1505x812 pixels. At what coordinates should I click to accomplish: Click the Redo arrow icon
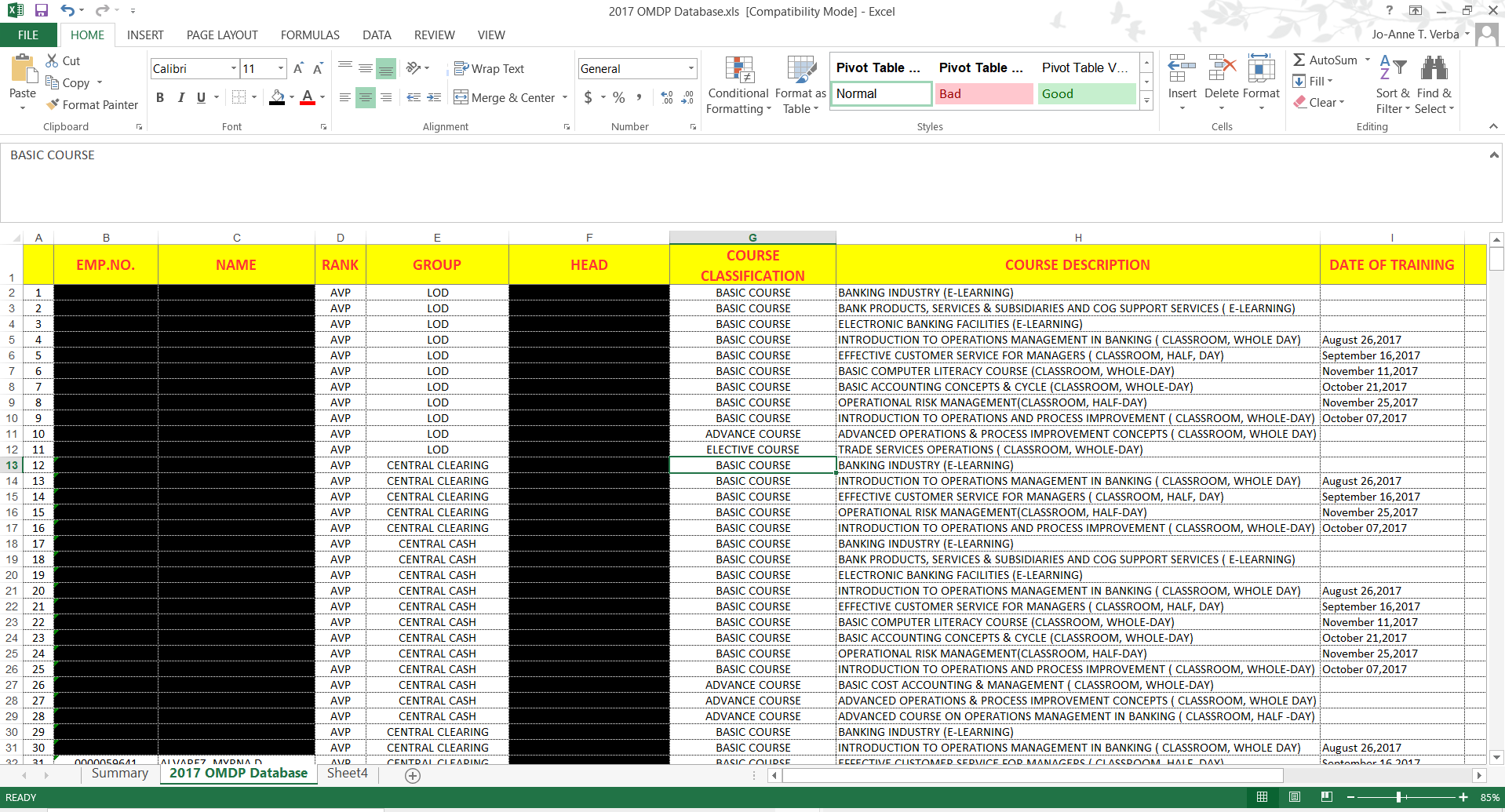pyautogui.click(x=102, y=11)
